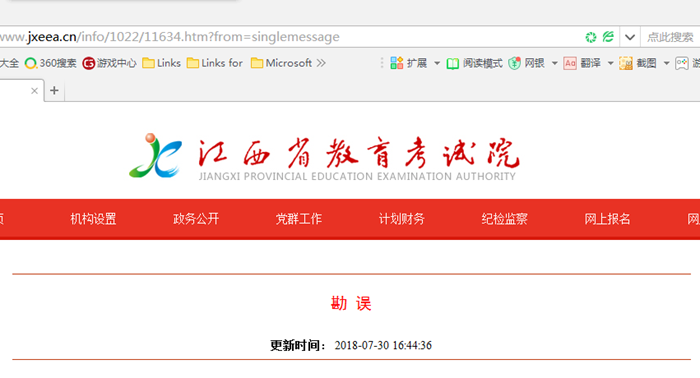Open the 网上报名 navigation menu
700x378 pixels.
tap(607, 219)
